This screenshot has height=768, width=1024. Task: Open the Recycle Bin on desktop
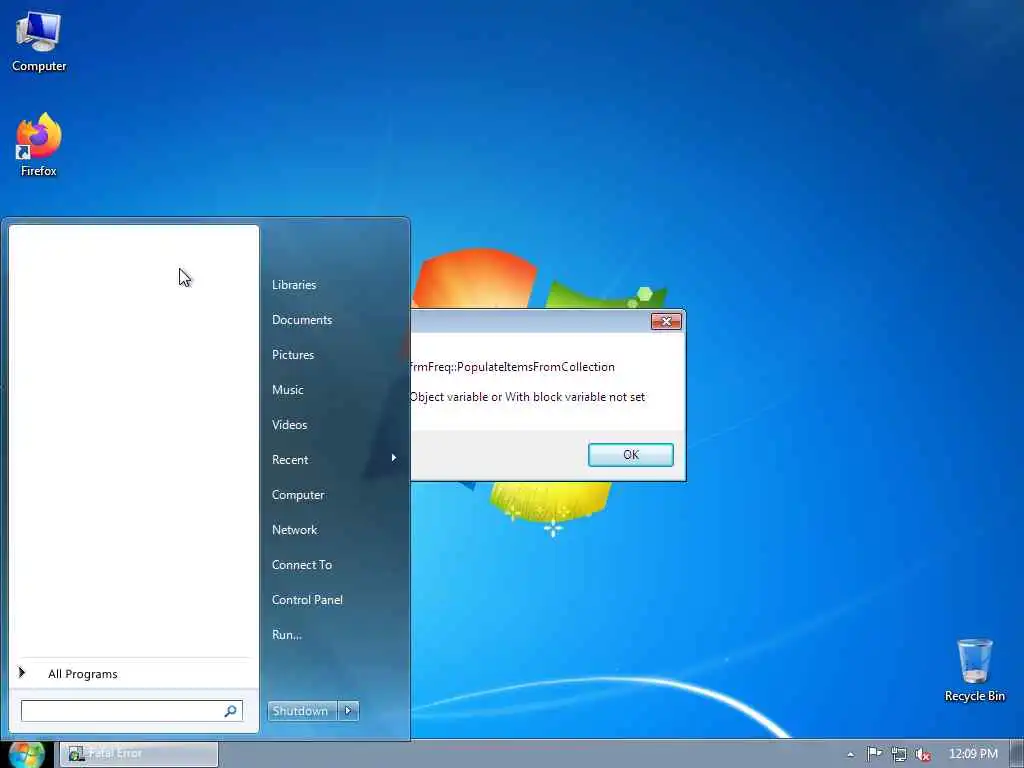974,670
